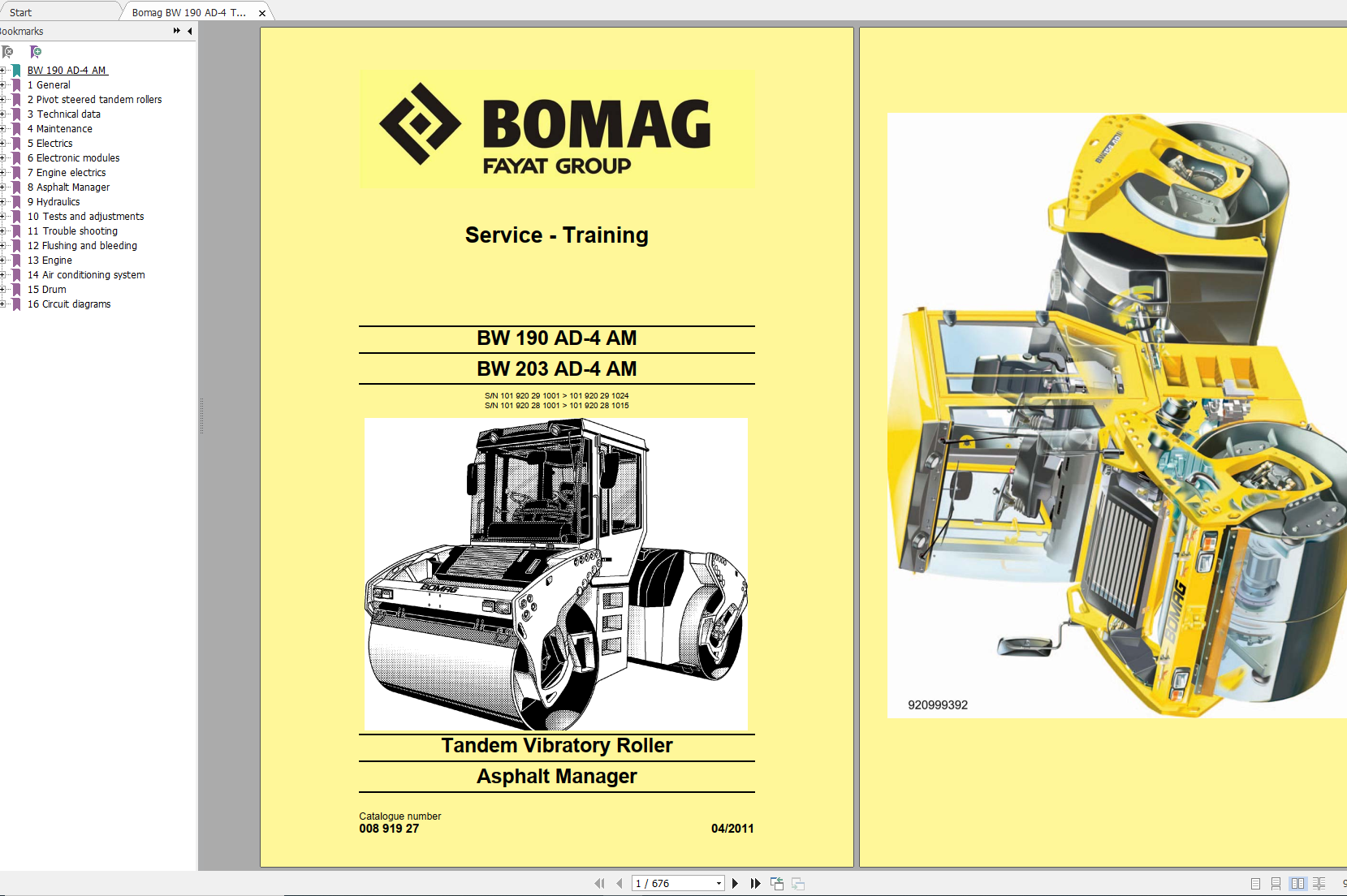Open bookmark 11 Trouble shooting
This screenshot has height=896, width=1347.
(x=73, y=231)
